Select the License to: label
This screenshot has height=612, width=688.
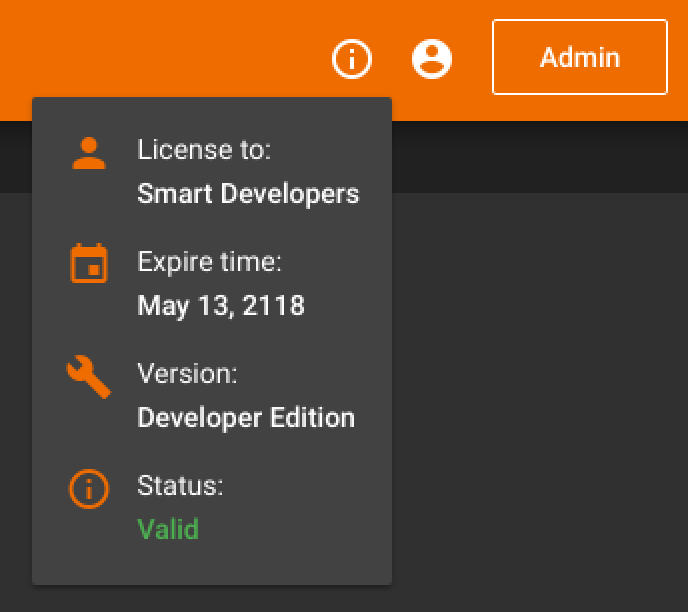pyautogui.click(x=204, y=150)
